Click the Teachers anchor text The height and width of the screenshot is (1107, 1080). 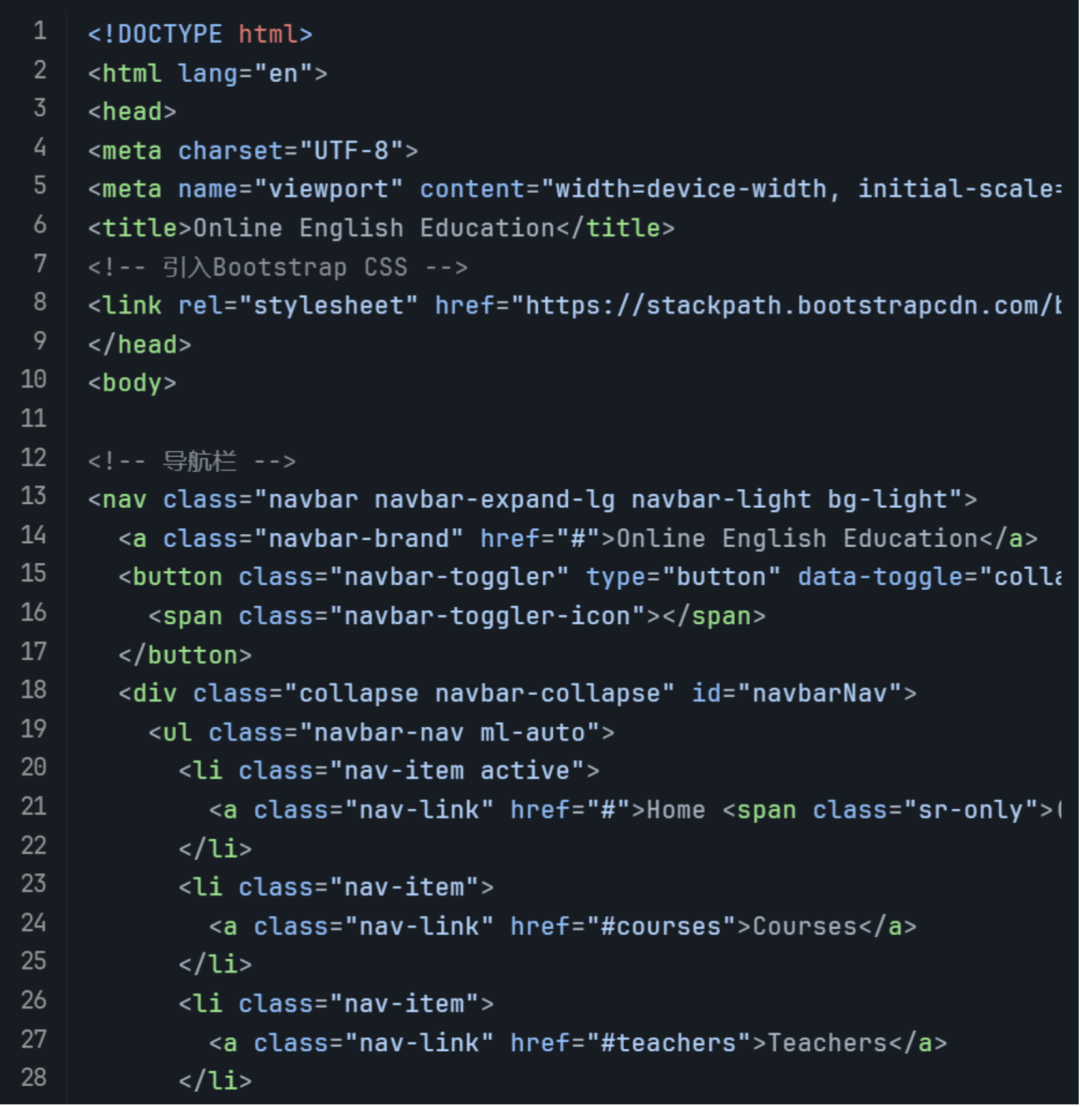pyautogui.click(x=827, y=1043)
